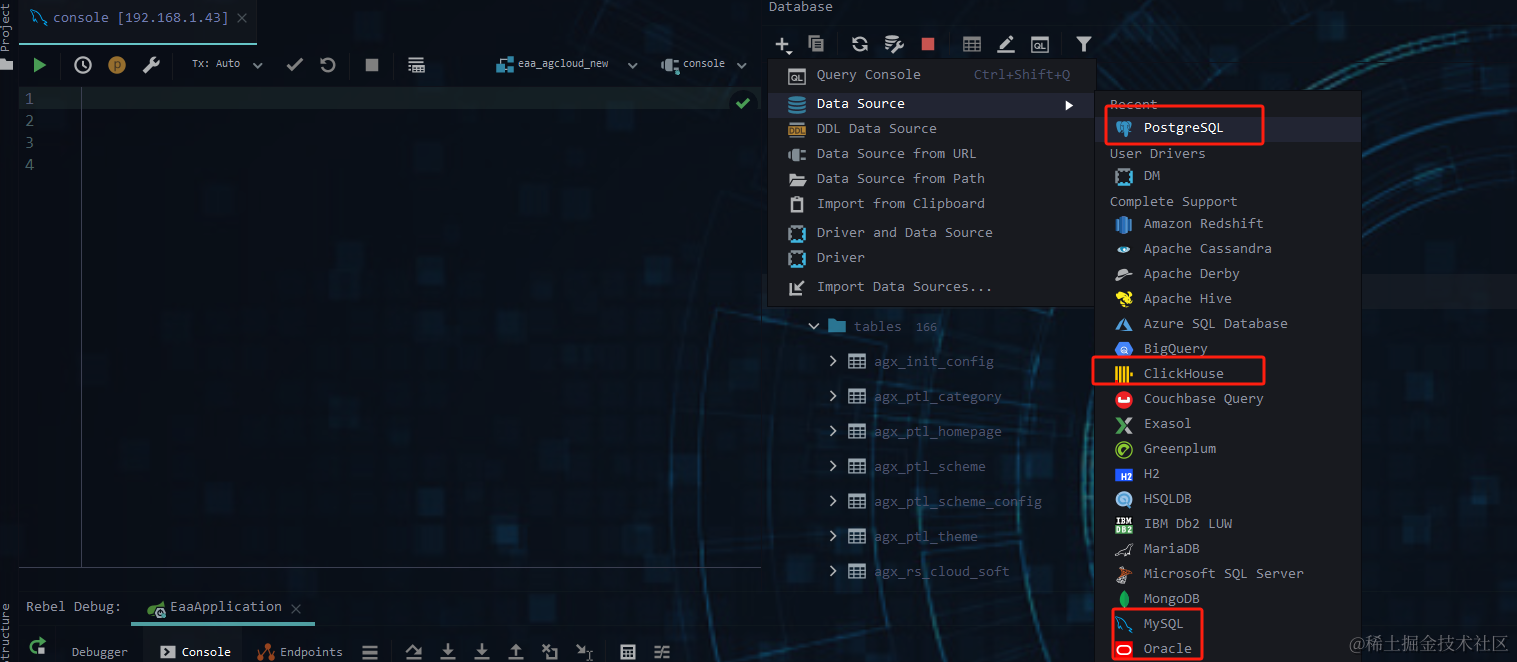Select Driver and Data Source entry
The height and width of the screenshot is (662, 1517).
tap(931, 233)
